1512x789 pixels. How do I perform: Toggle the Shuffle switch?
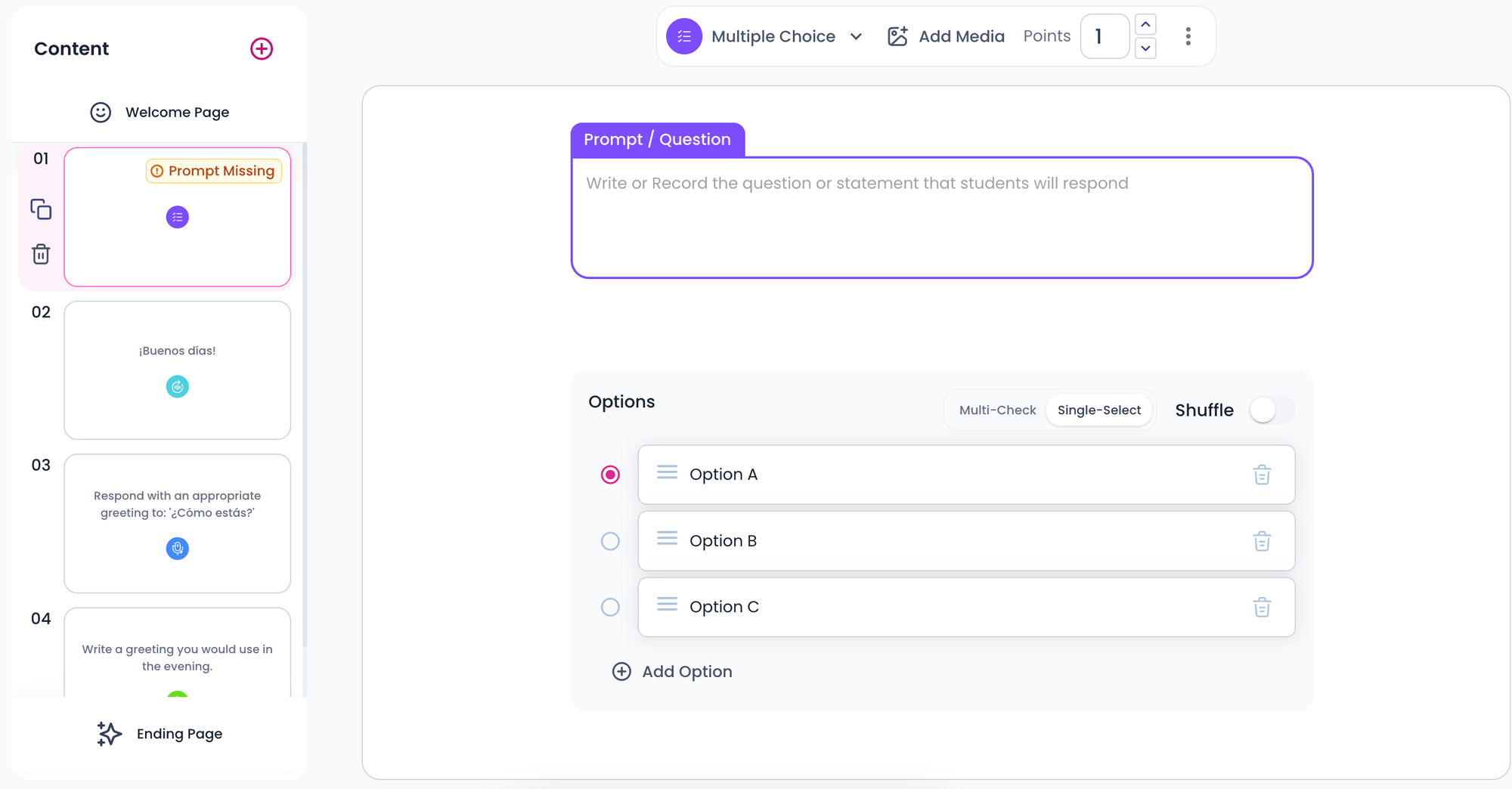[x=1272, y=410]
